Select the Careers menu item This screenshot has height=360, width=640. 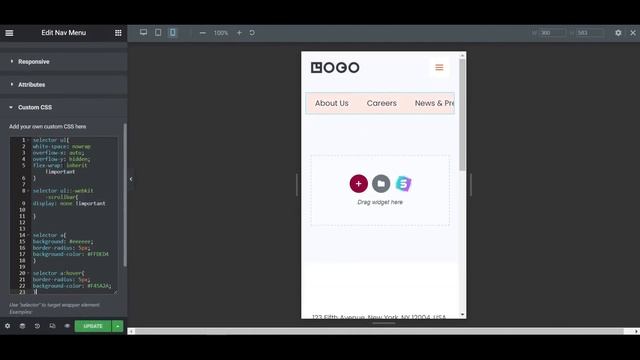pos(382,103)
